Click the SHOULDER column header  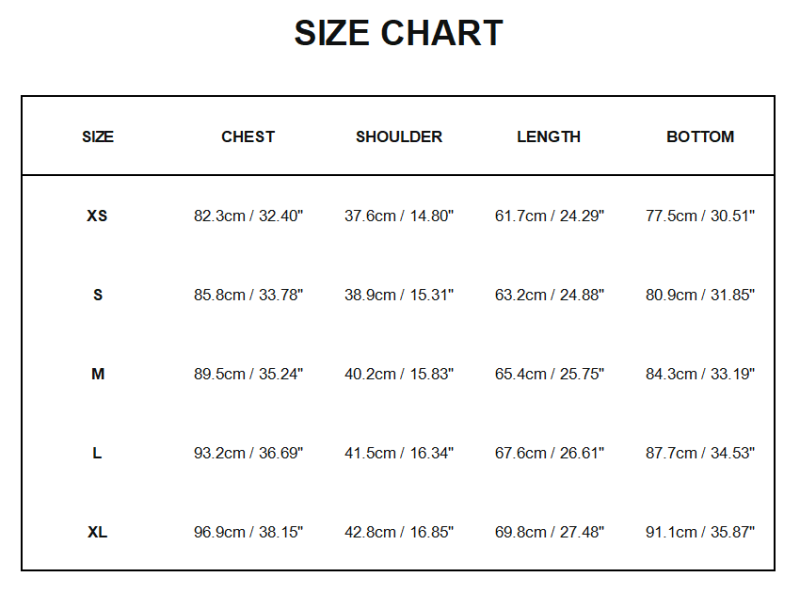399,137
